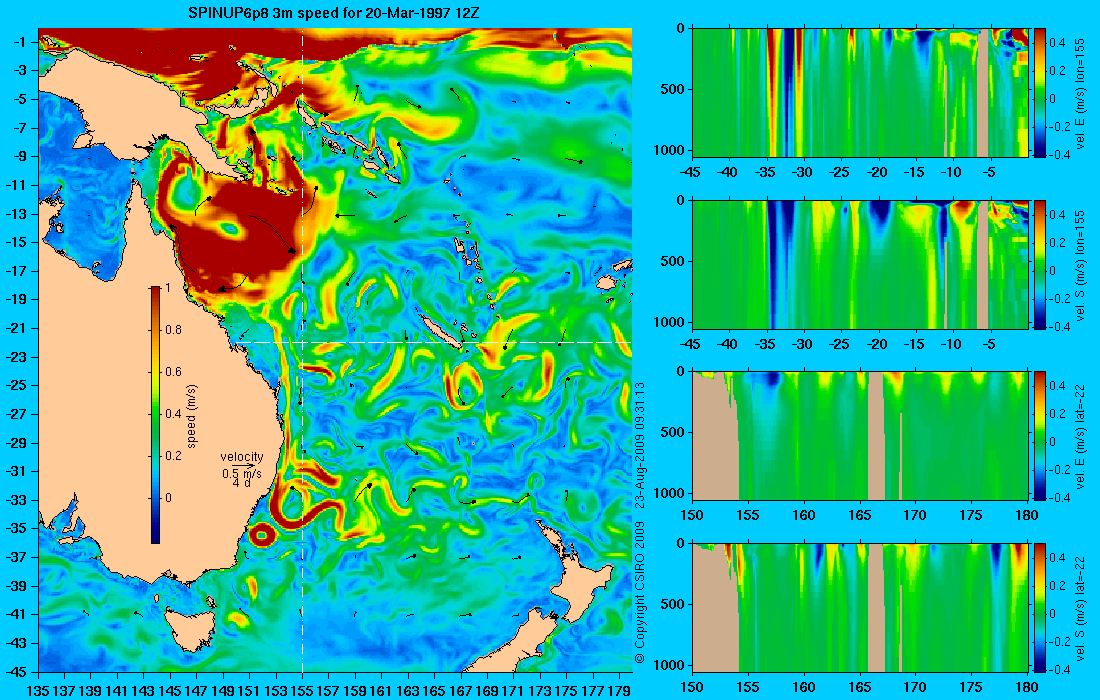This screenshot has height=700, width=1100.
Task: Click the 'velocity' legend label
Action: point(242,457)
